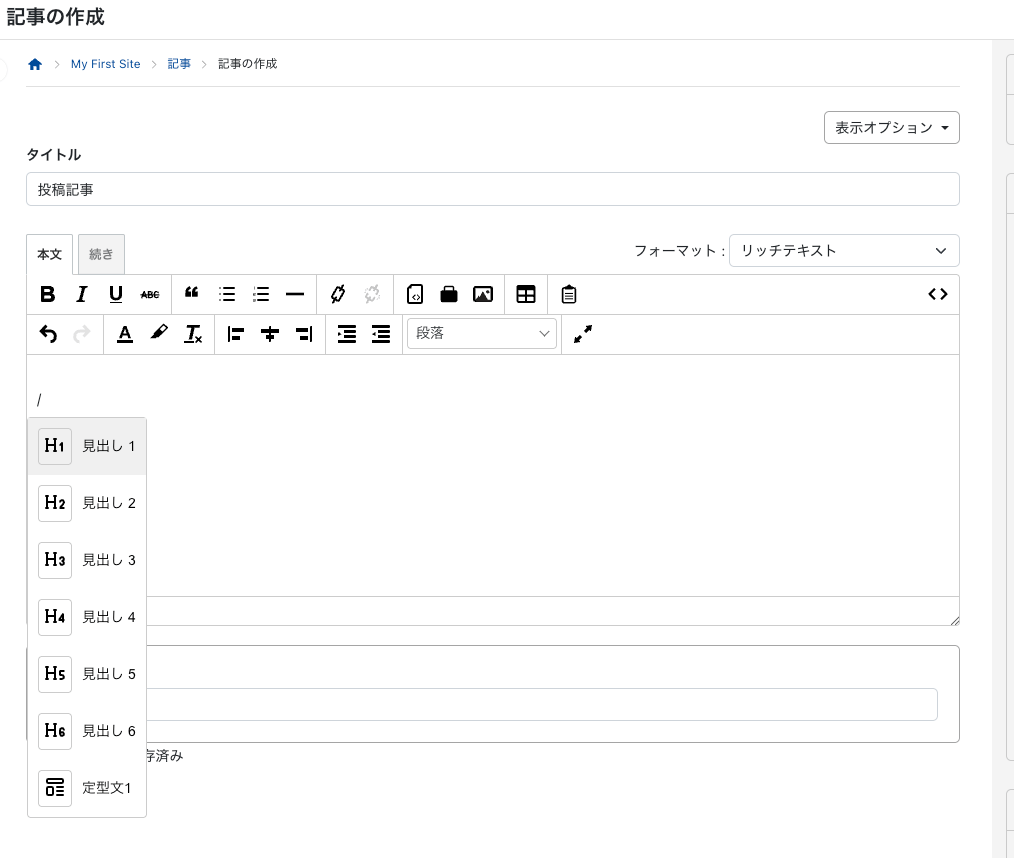
Task: Undo the last edit
Action: coord(48,334)
